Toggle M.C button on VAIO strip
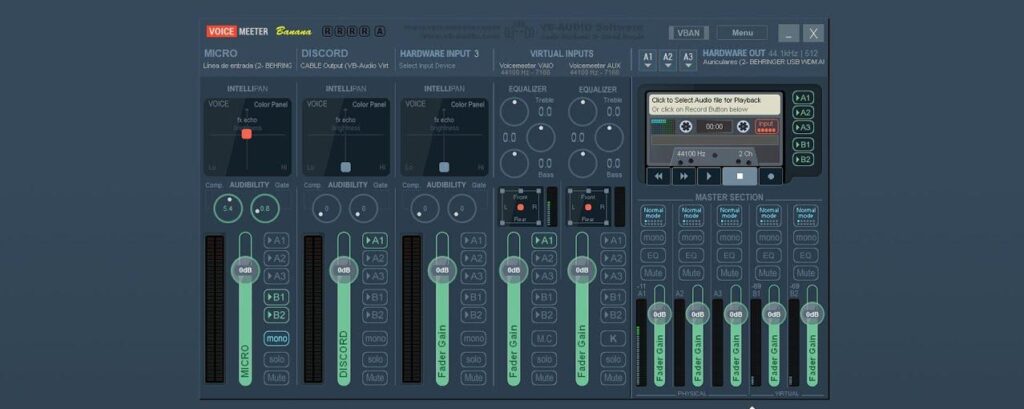 543,338
